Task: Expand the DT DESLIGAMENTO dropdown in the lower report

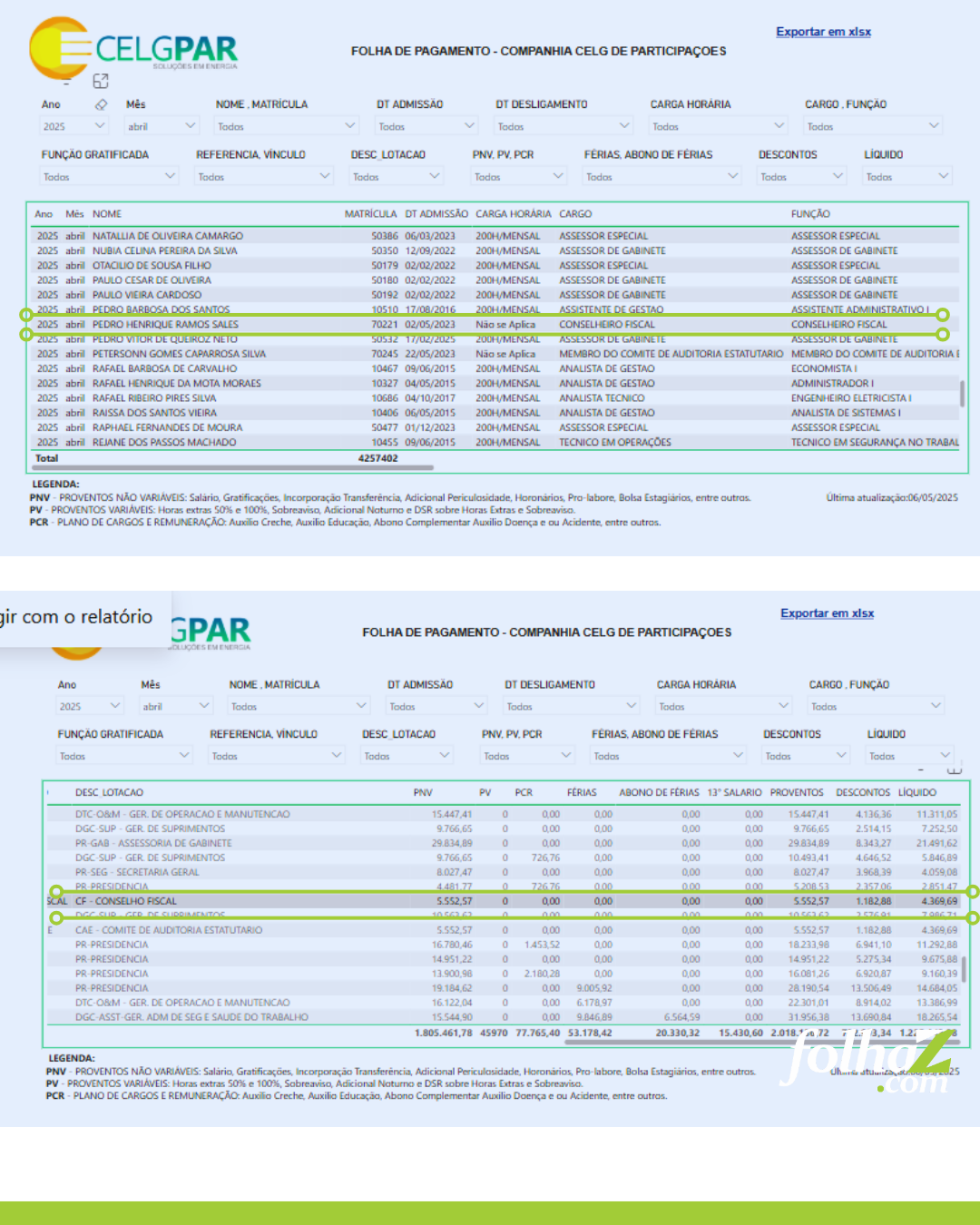Action: (x=632, y=706)
